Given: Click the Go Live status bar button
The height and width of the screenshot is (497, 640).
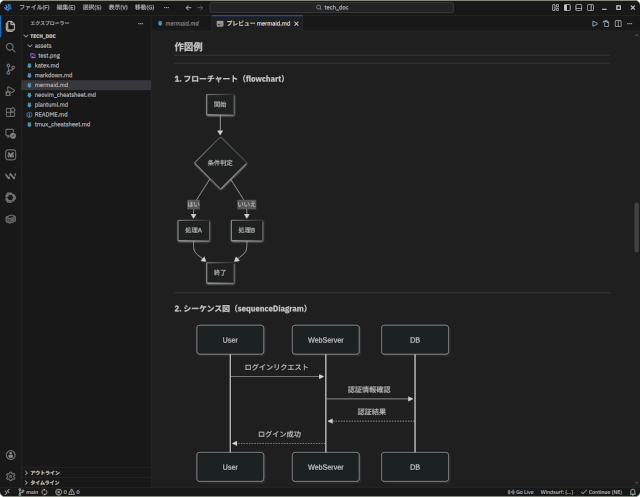Looking at the screenshot, I should (520, 492).
